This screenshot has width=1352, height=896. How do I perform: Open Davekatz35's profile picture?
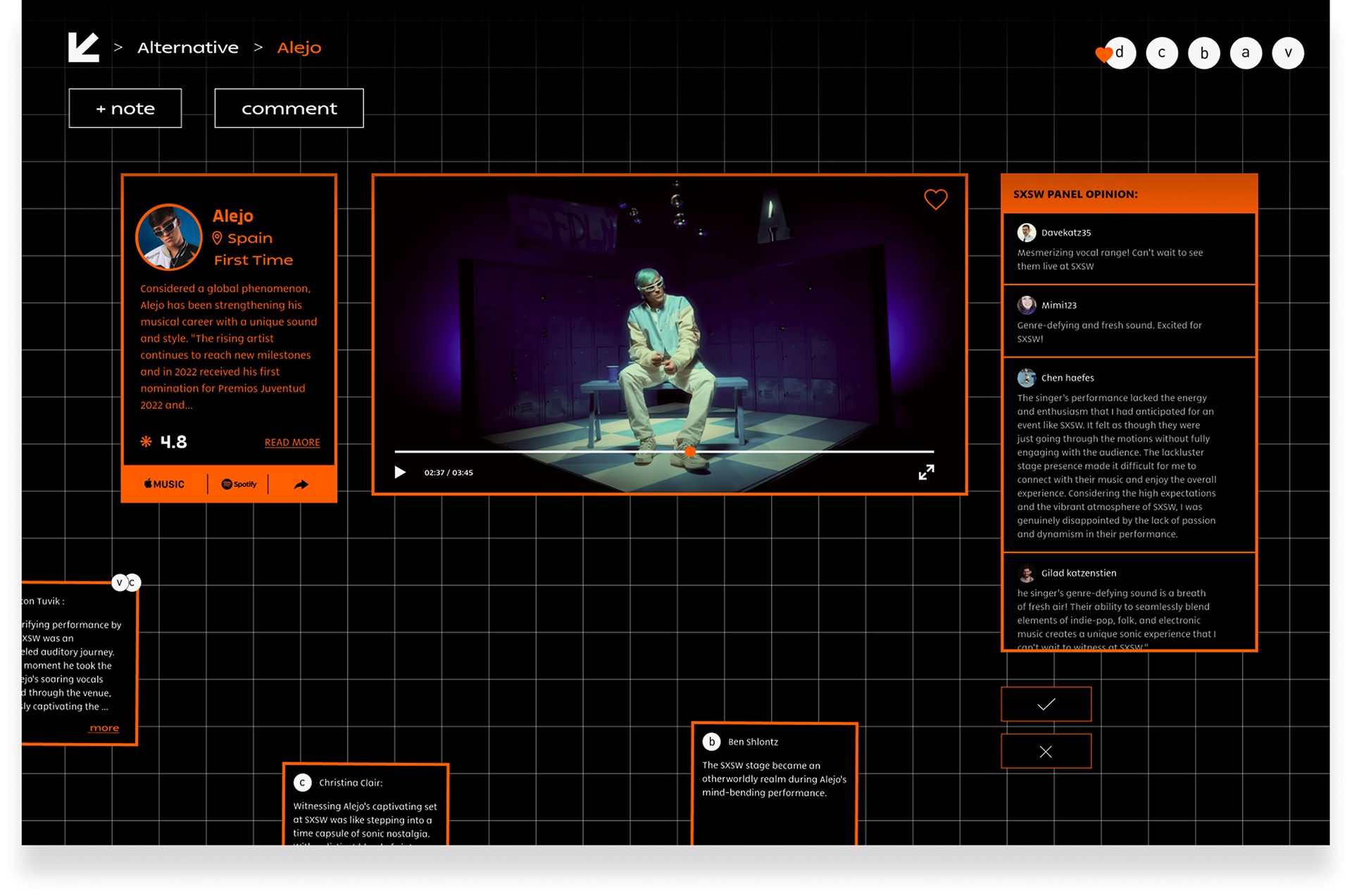1027,232
